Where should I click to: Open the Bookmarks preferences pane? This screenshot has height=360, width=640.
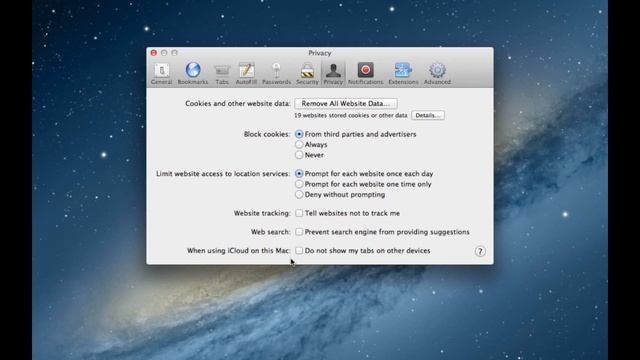tap(193, 74)
